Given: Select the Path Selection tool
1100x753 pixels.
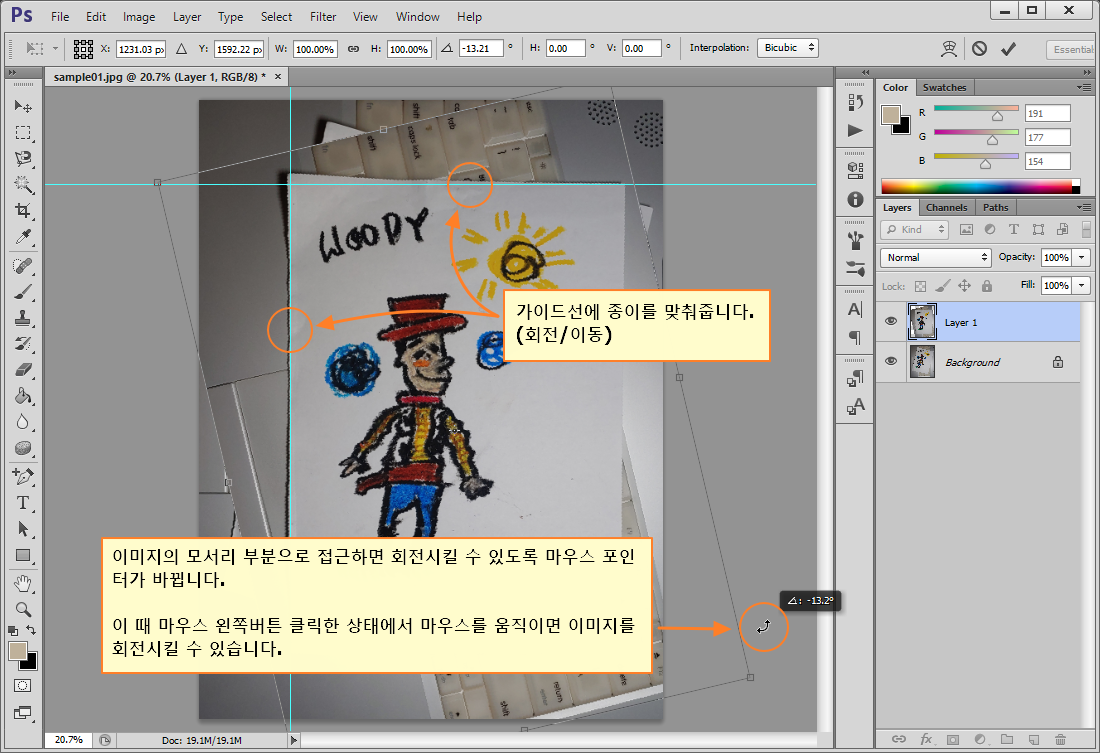Looking at the screenshot, I should pyautogui.click(x=22, y=528).
